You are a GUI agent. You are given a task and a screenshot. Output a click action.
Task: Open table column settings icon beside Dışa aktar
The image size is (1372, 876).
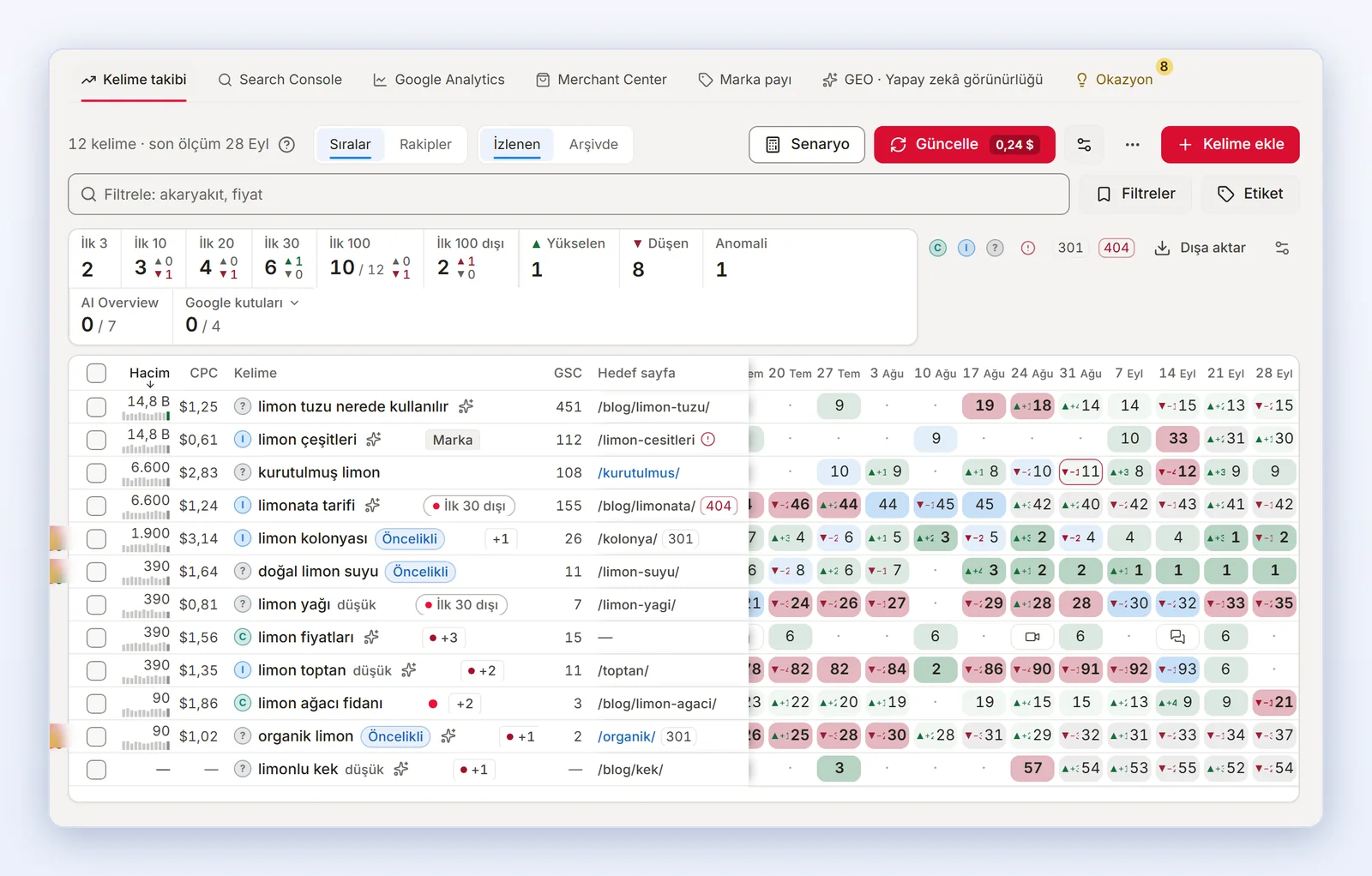pyautogui.click(x=1282, y=248)
